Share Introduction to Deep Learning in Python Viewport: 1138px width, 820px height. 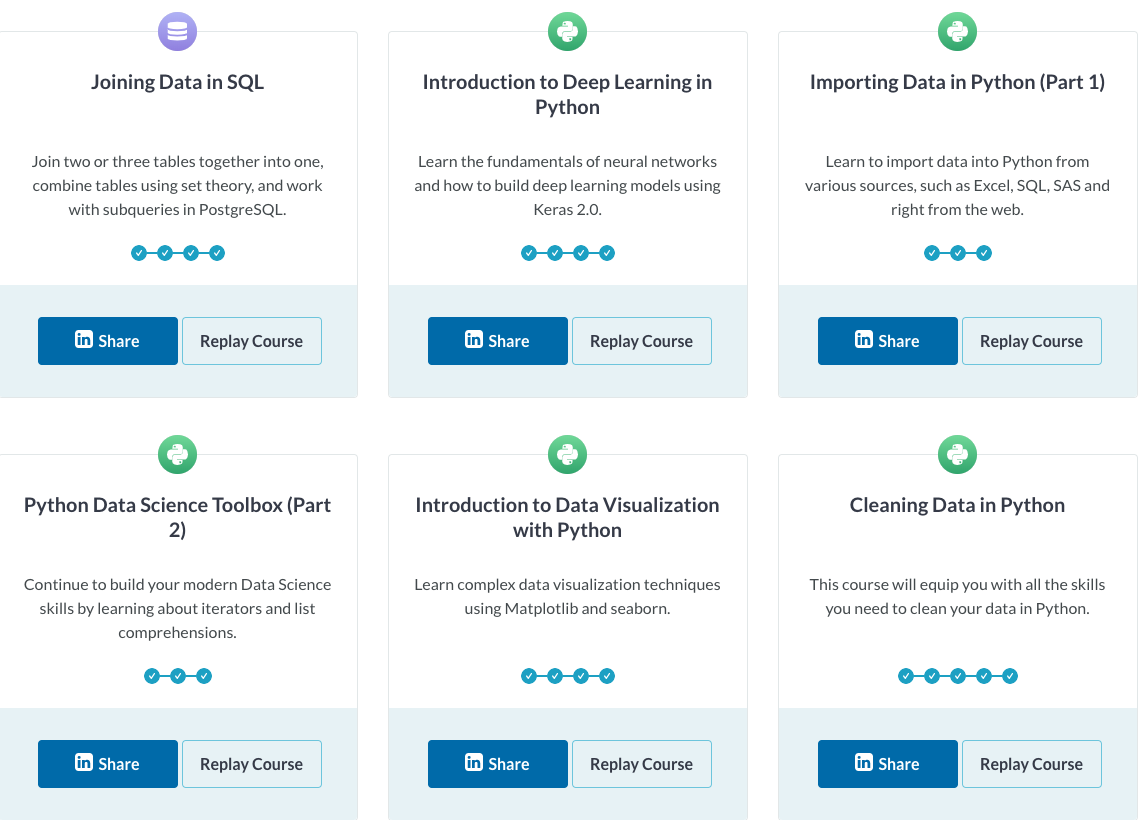497,340
